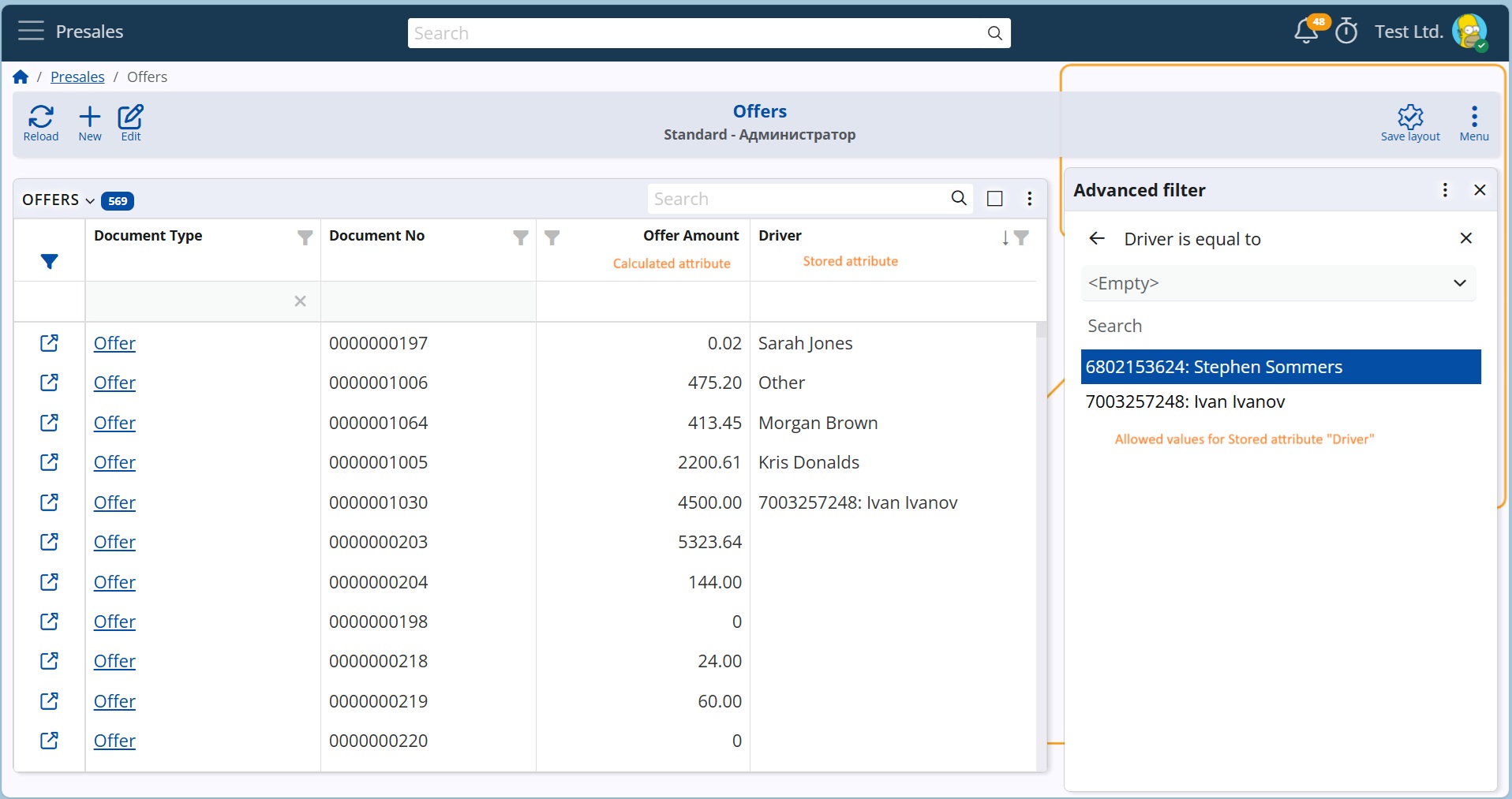
Task: Expand the OFFERS view dropdown
Action: tap(90, 200)
